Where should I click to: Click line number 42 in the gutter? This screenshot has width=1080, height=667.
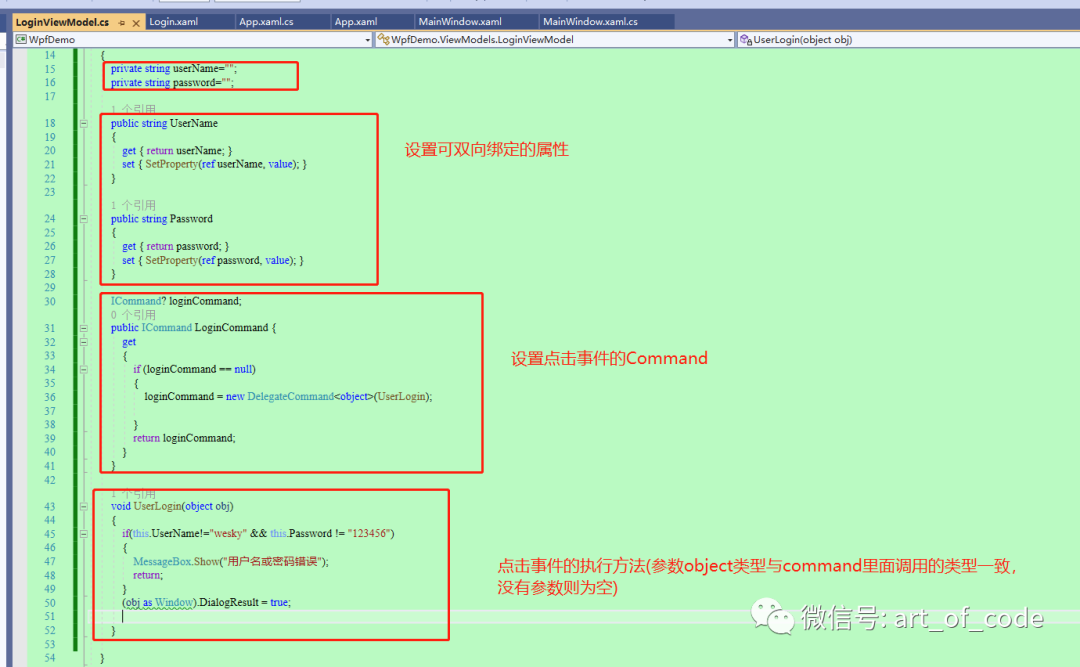(50, 480)
